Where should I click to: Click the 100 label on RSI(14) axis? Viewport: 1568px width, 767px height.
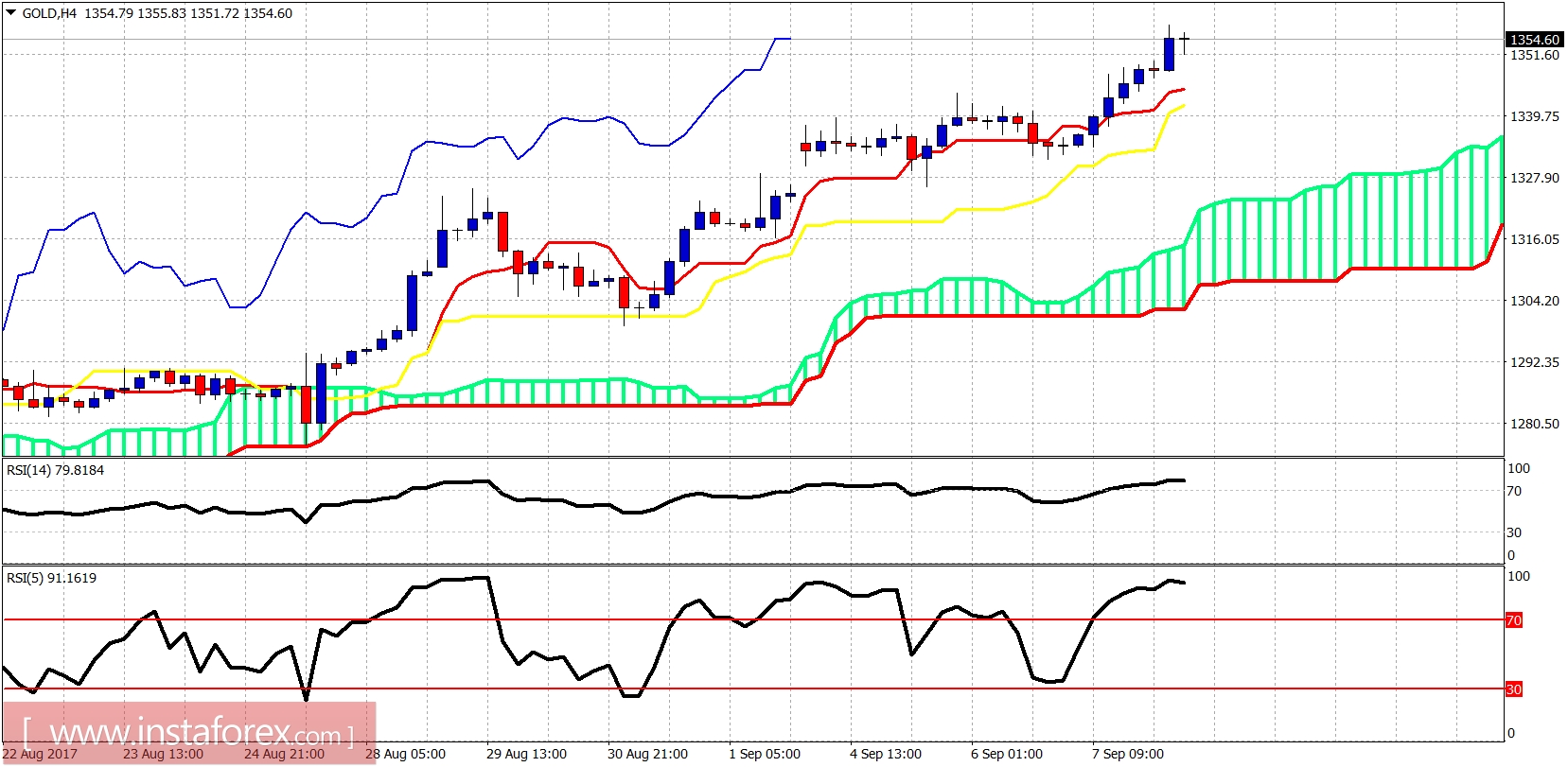1518,468
